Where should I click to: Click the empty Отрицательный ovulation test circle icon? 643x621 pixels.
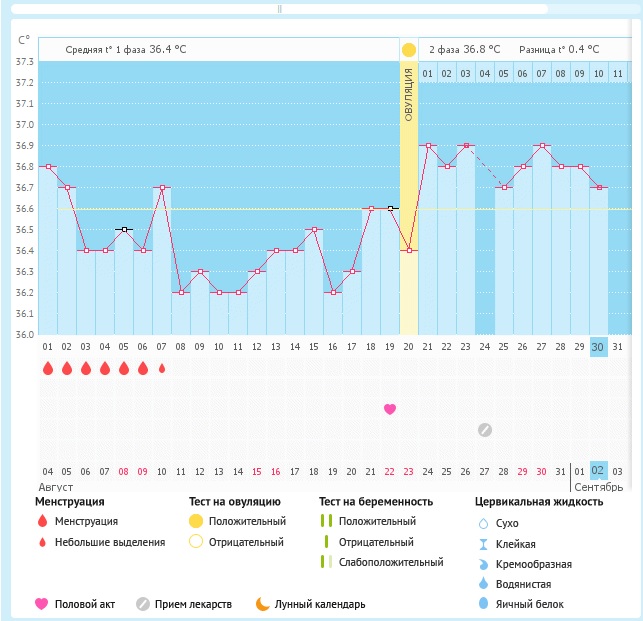point(196,542)
